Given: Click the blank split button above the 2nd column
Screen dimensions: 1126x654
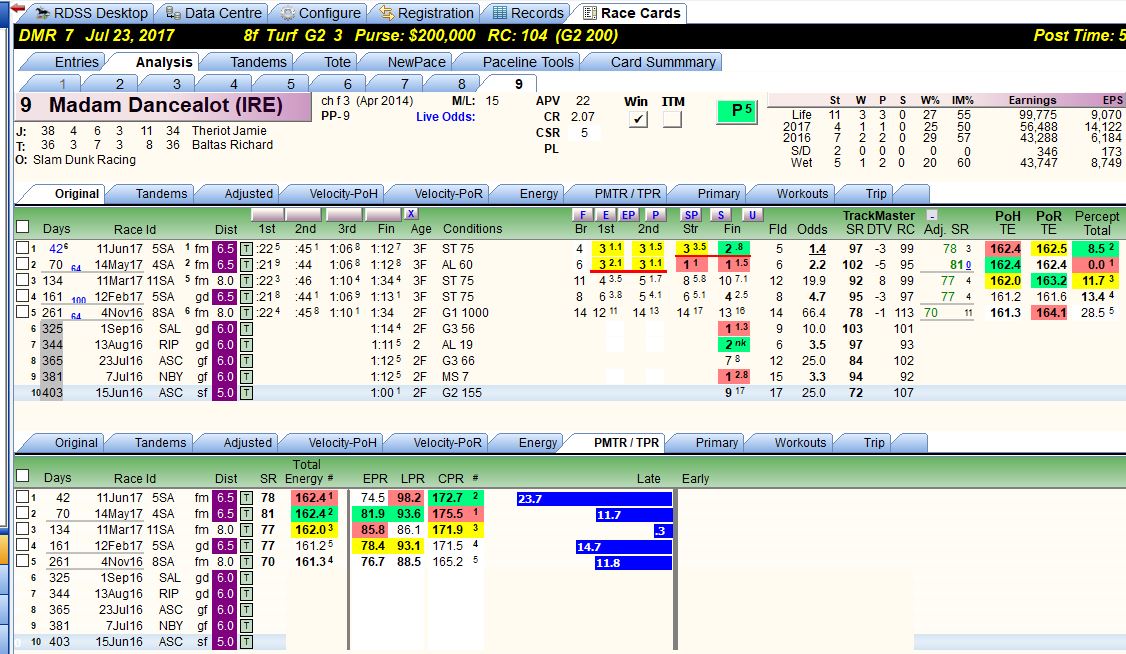Looking at the screenshot, I should [302, 215].
